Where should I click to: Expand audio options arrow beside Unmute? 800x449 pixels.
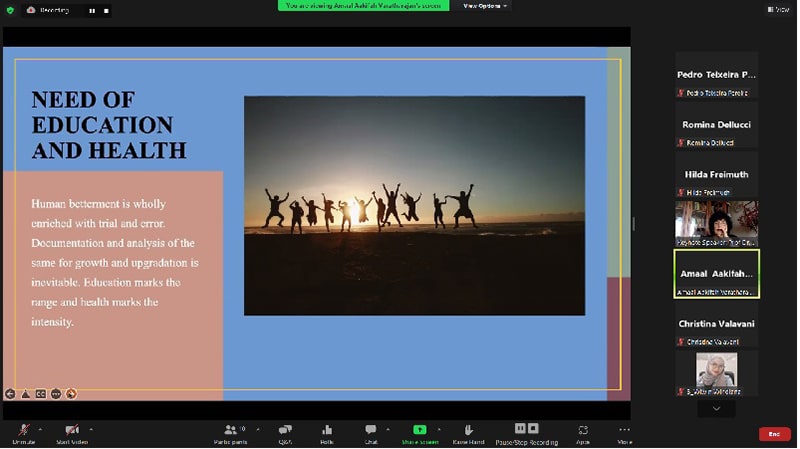[41, 428]
